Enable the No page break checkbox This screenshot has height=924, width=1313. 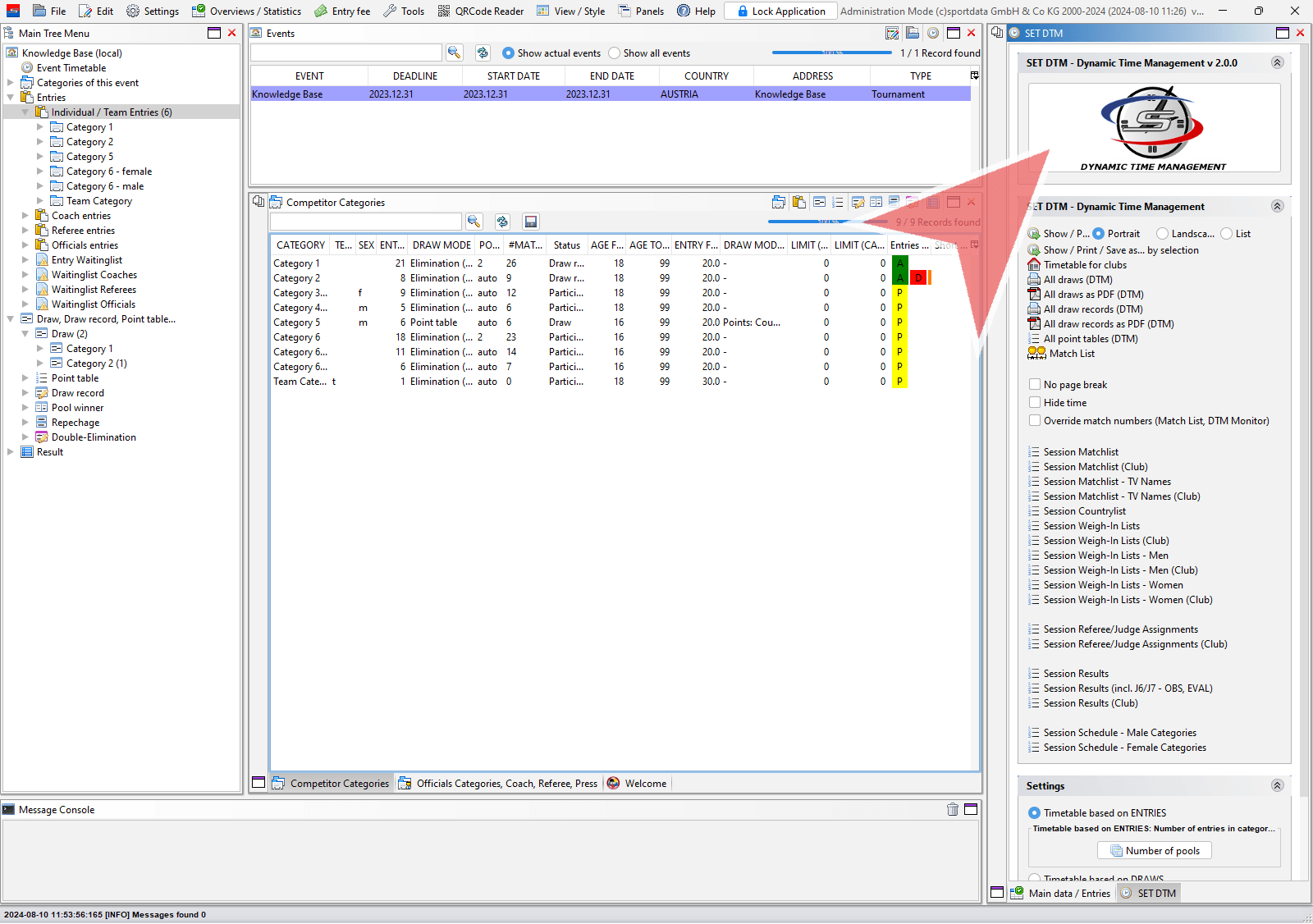1035,384
